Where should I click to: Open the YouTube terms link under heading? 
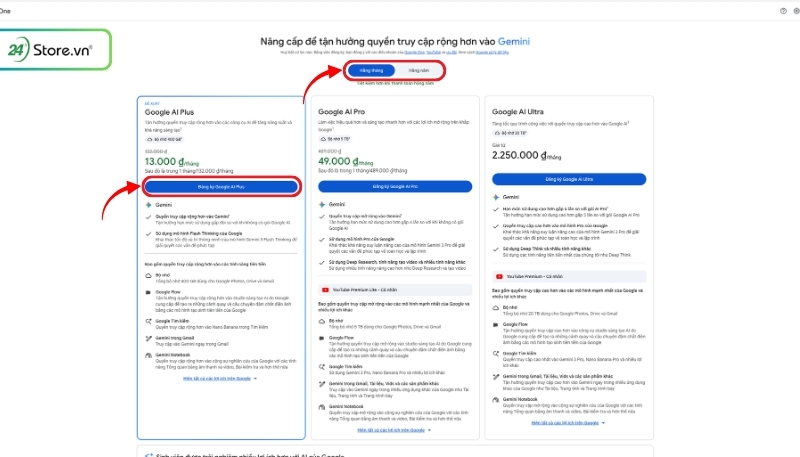434,52
